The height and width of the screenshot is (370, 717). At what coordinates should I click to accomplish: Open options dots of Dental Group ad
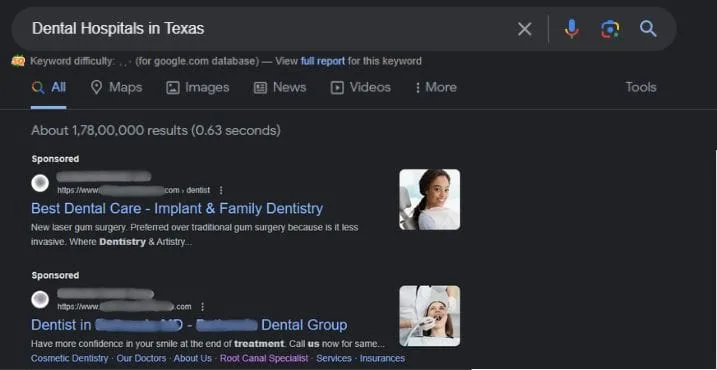203,306
